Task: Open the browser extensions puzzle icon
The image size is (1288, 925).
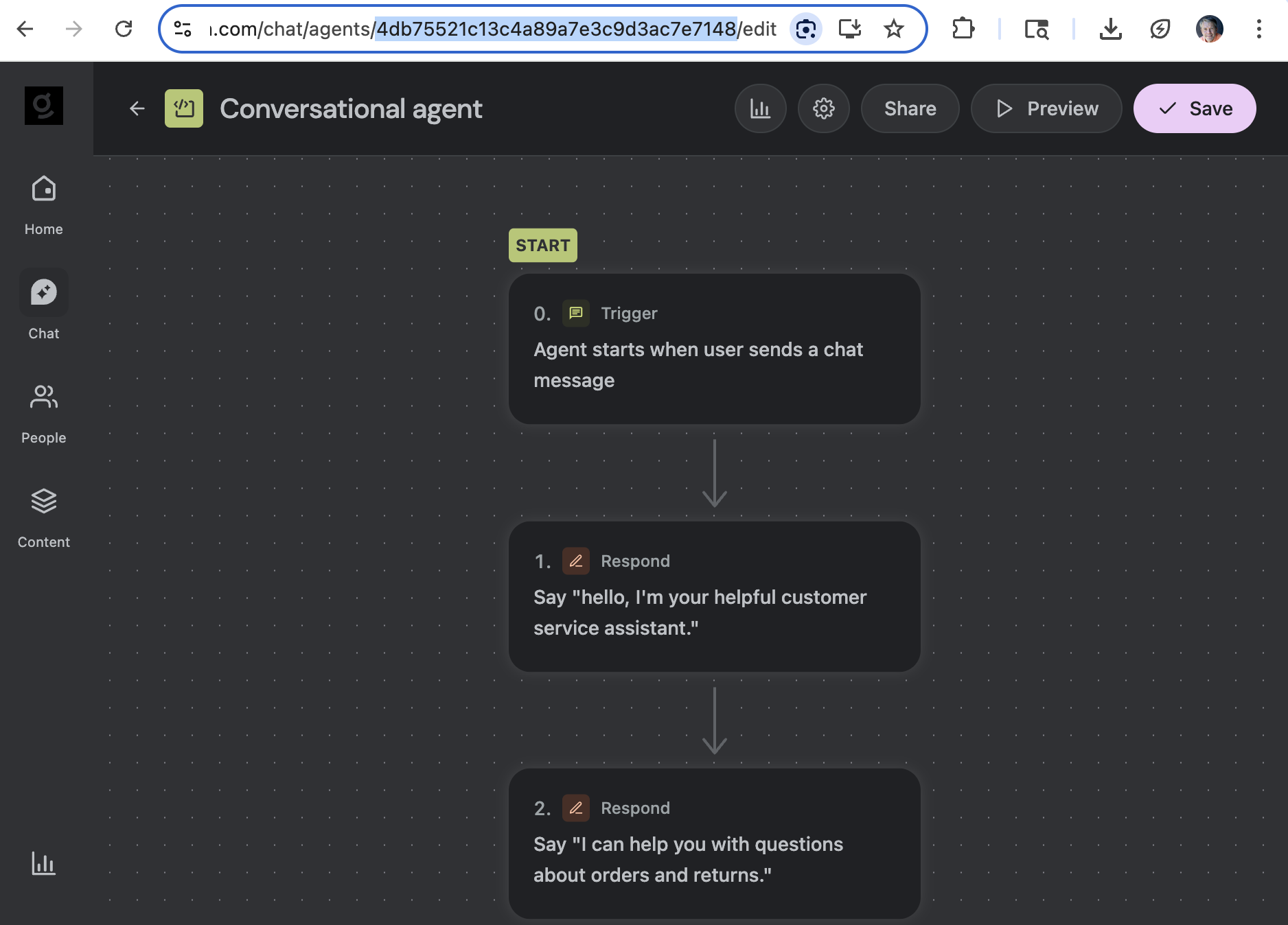Action: point(963,29)
